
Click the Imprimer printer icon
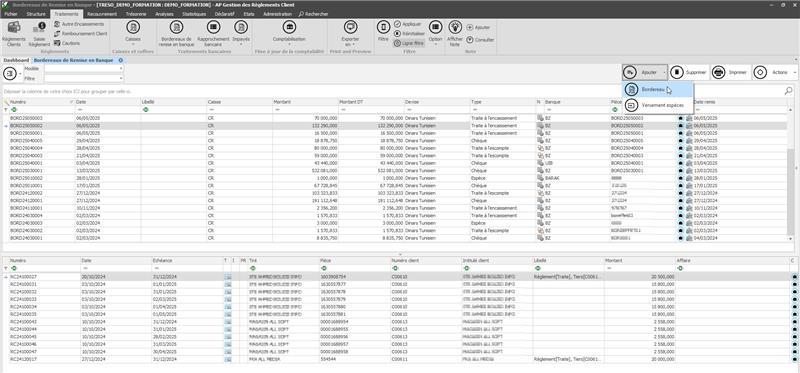coord(718,72)
